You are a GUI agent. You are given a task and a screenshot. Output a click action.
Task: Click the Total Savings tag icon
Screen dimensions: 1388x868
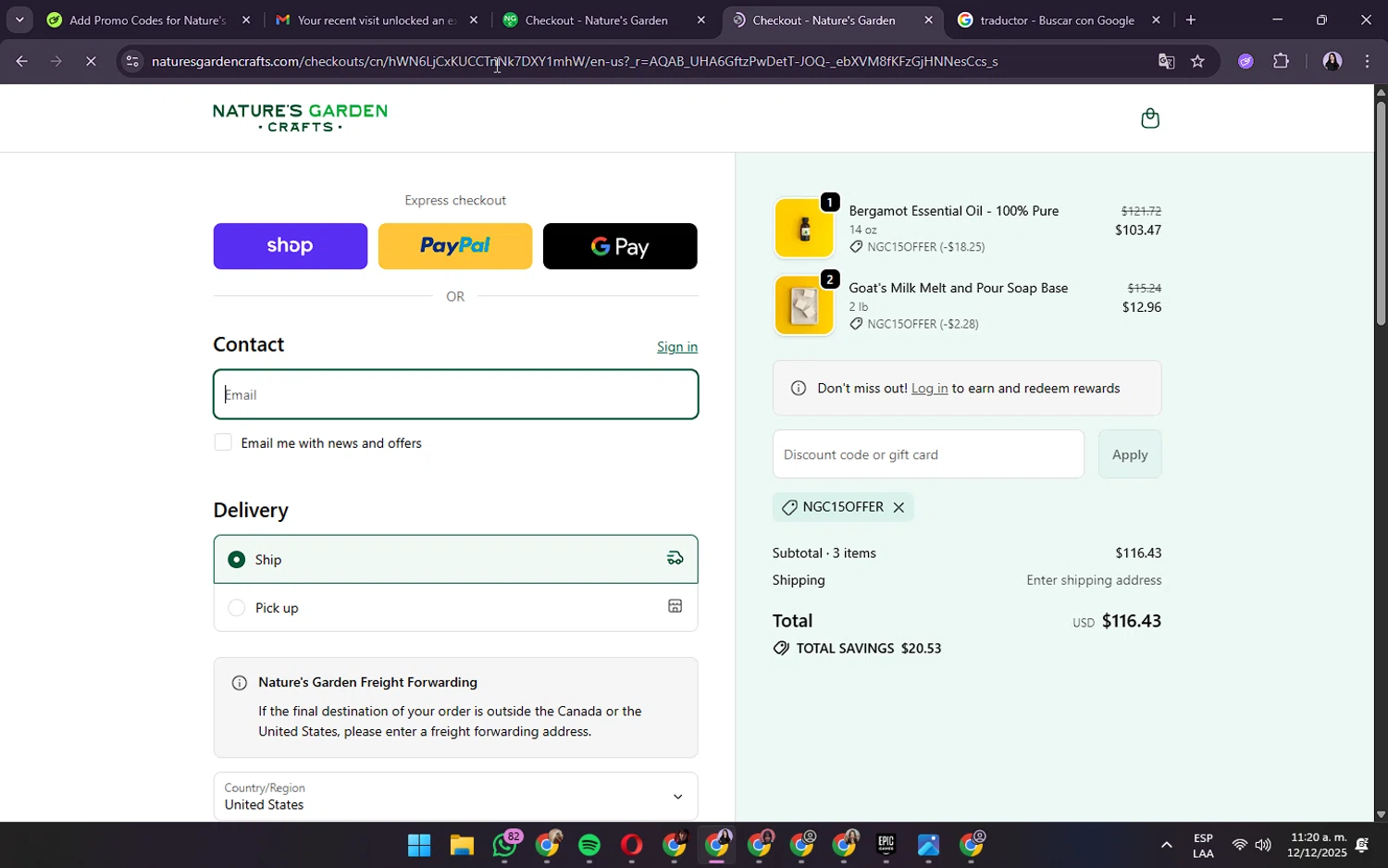click(x=781, y=649)
